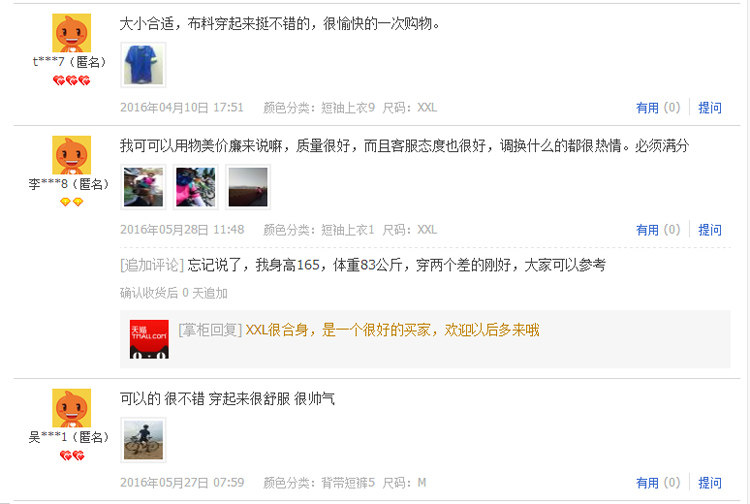
Task: Click 提问 on 吴***1's review
Action: pyautogui.click(x=710, y=483)
